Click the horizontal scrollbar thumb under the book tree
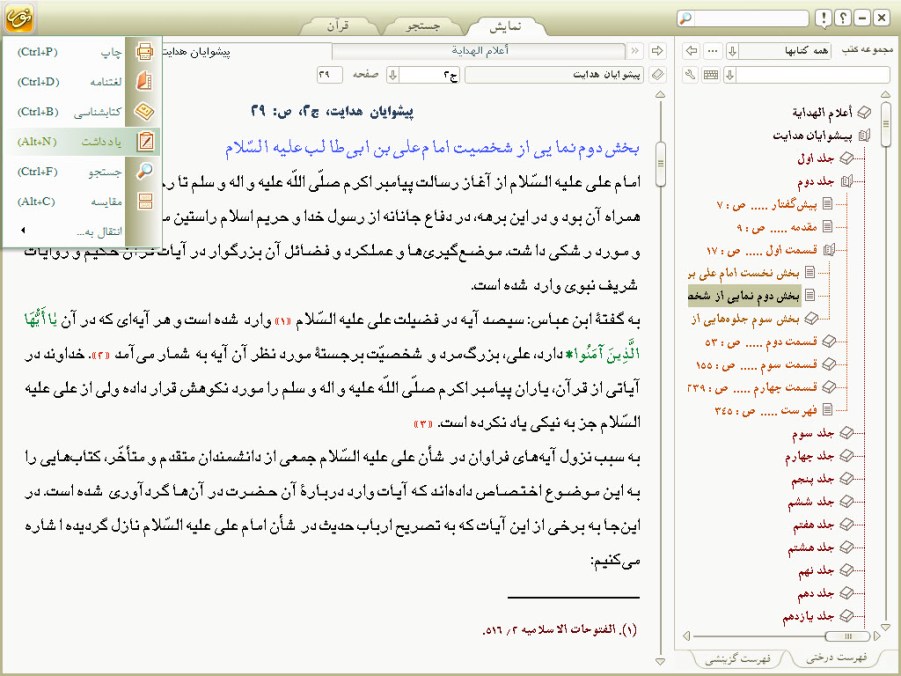The image size is (901, 676). (x=848, y=636)
